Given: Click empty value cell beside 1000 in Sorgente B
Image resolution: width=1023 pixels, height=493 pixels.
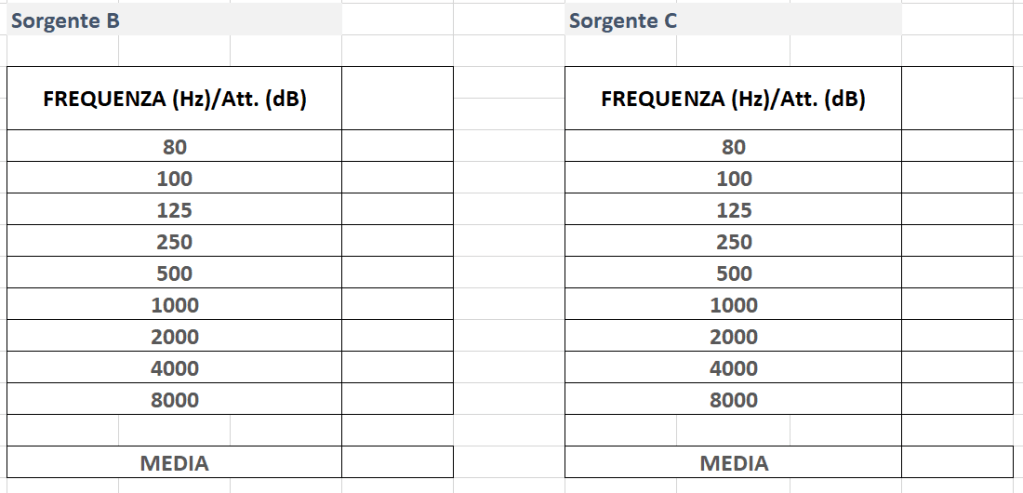Looking at the screenshot, I should pos(397,305).
